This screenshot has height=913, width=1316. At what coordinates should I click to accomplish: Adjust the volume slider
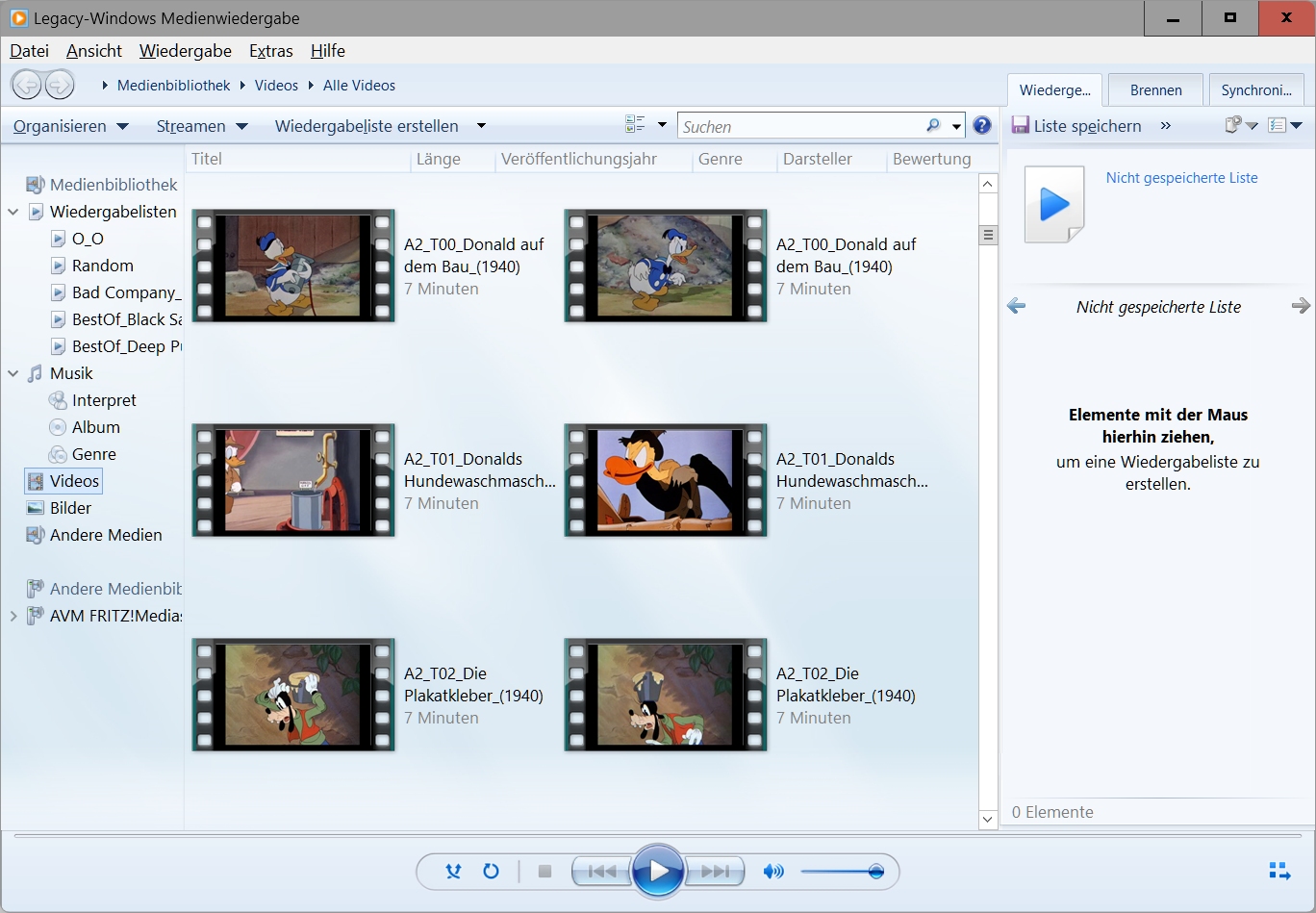tap(843, 872)
